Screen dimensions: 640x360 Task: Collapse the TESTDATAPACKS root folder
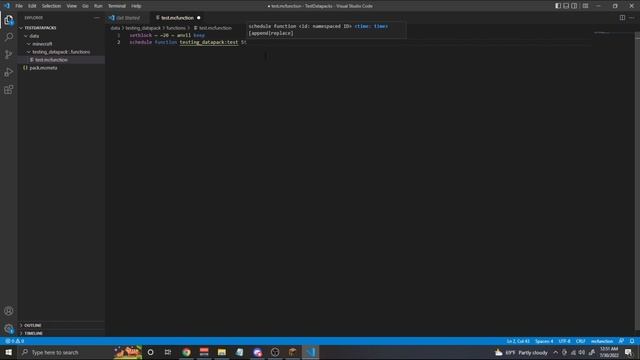coord(61,28)
